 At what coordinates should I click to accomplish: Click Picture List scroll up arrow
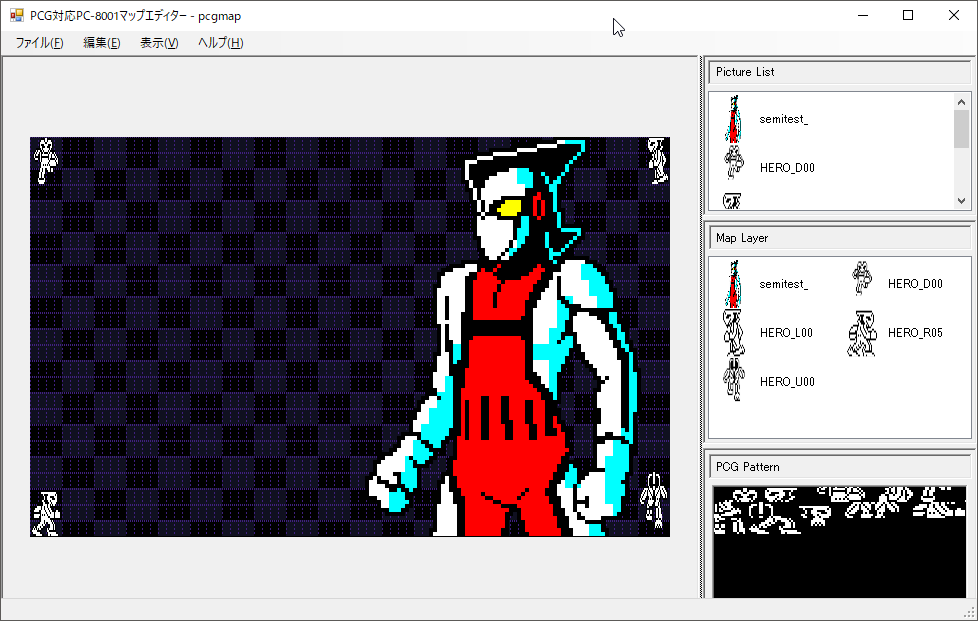961,102
